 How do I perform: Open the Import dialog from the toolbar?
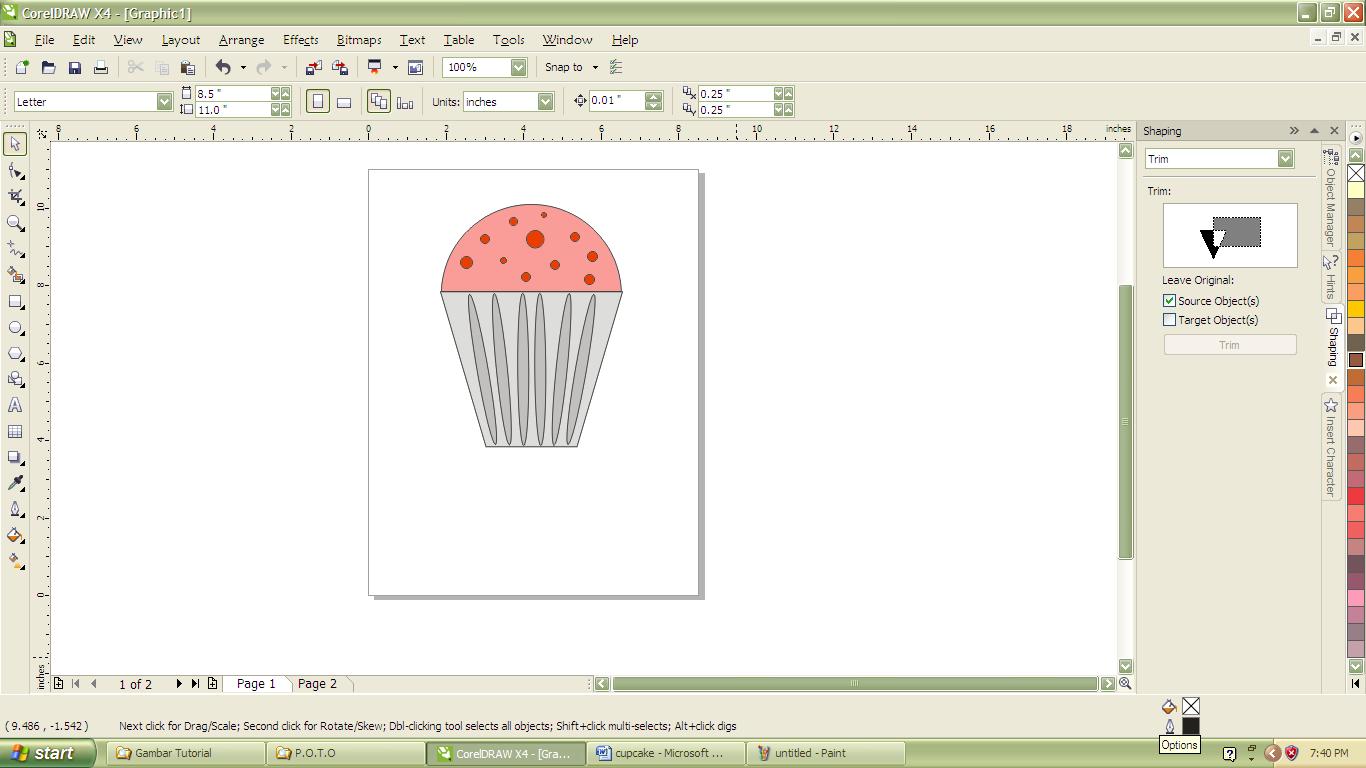click(x=313, y=67)
